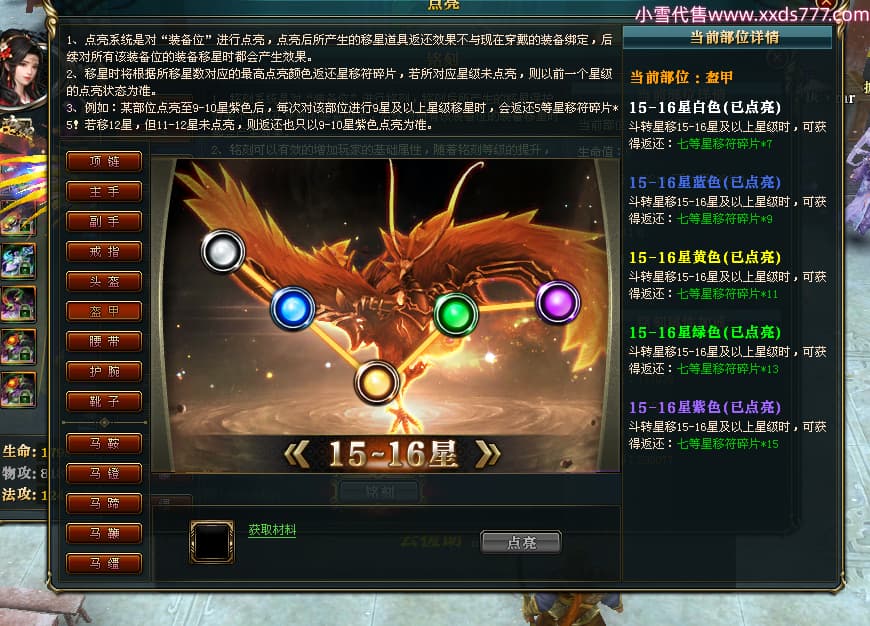Image resolution: width=870 pixels, height=626 pixels.
Task: Choose the 马缰 reins slot tab
Action: tap(104, 563)
